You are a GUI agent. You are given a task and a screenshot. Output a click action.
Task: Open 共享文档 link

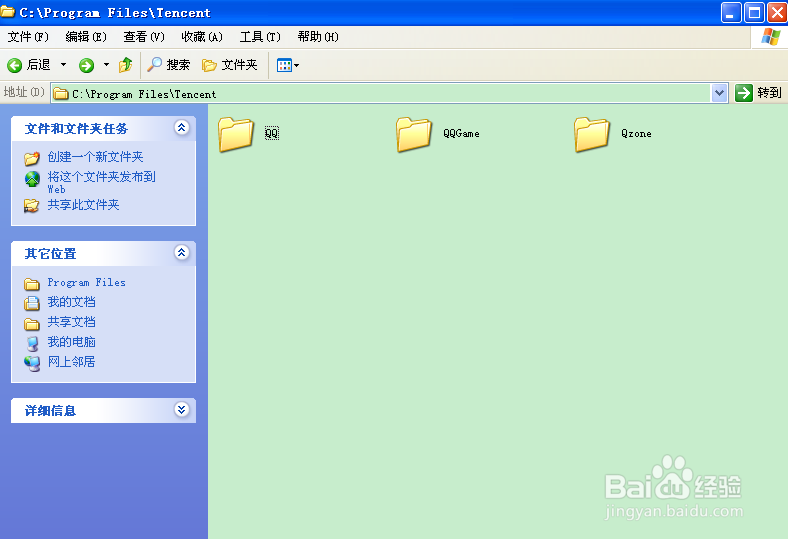[x=71, y=322]
